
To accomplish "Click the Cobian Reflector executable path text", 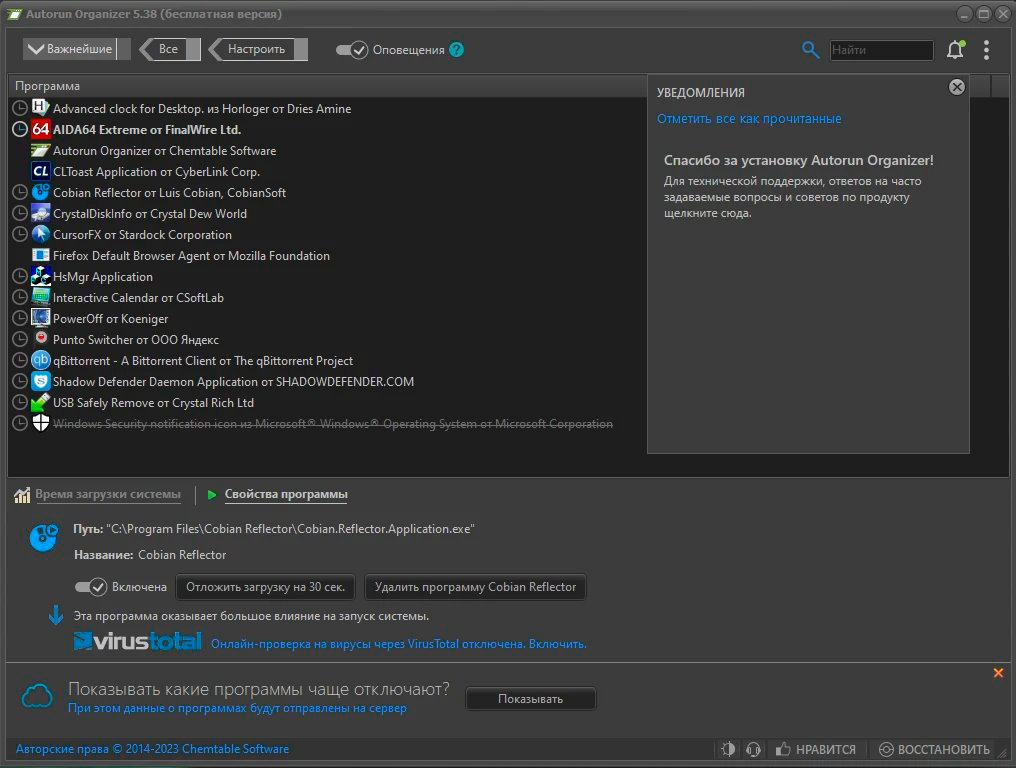I will 290,529.
